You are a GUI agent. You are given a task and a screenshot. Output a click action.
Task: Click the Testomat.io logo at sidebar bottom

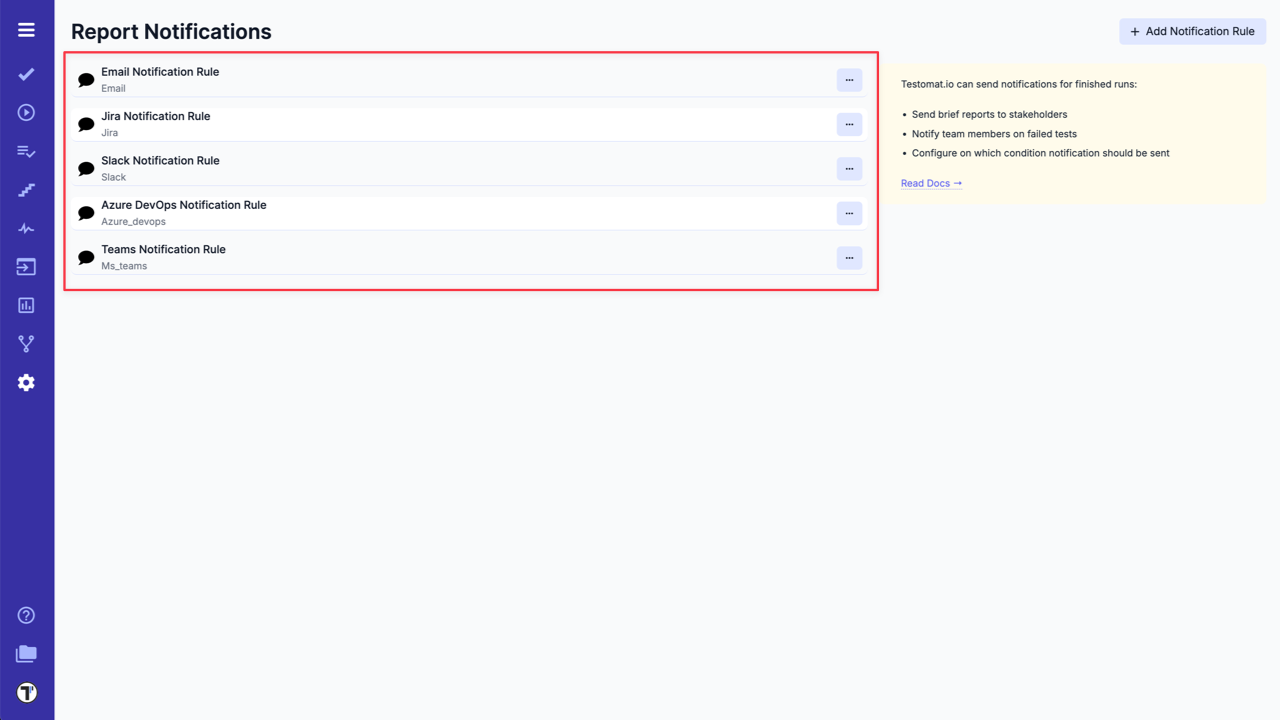tap(26, 692)
